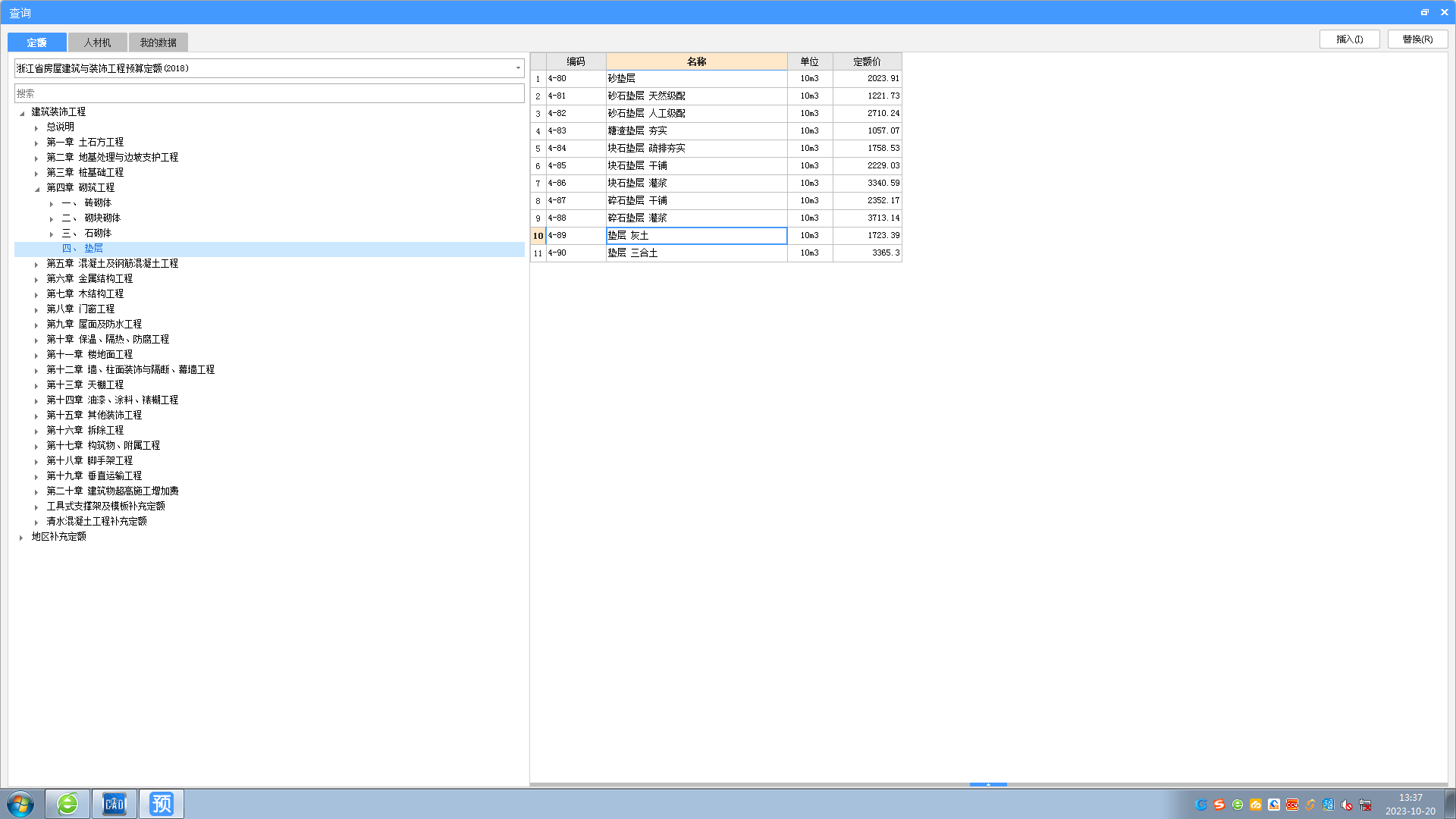The height and width of the screenshot is (819, 1456).
Task: Collapse the 建筑装饰工程 root node
Action: [x=22, y=112]
